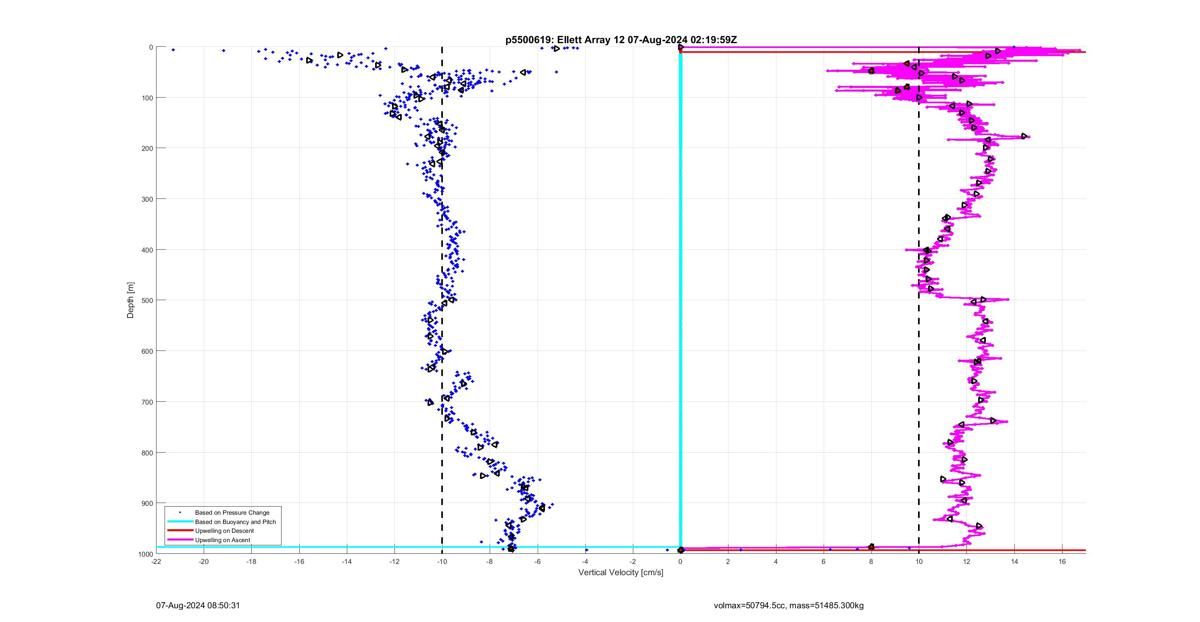1200x622 pixels.
Task: Click velocity axis tick label '-14'
Action: 347,562
